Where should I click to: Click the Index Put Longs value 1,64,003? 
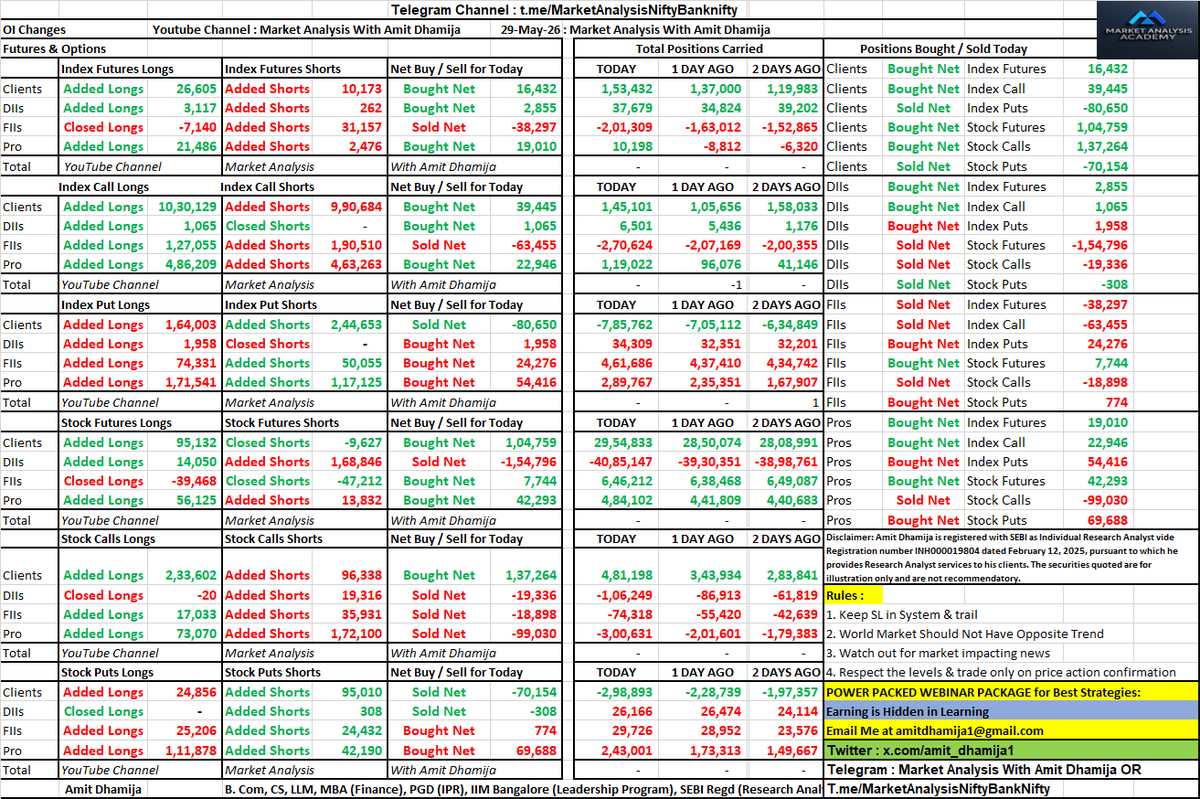(189, 325)
